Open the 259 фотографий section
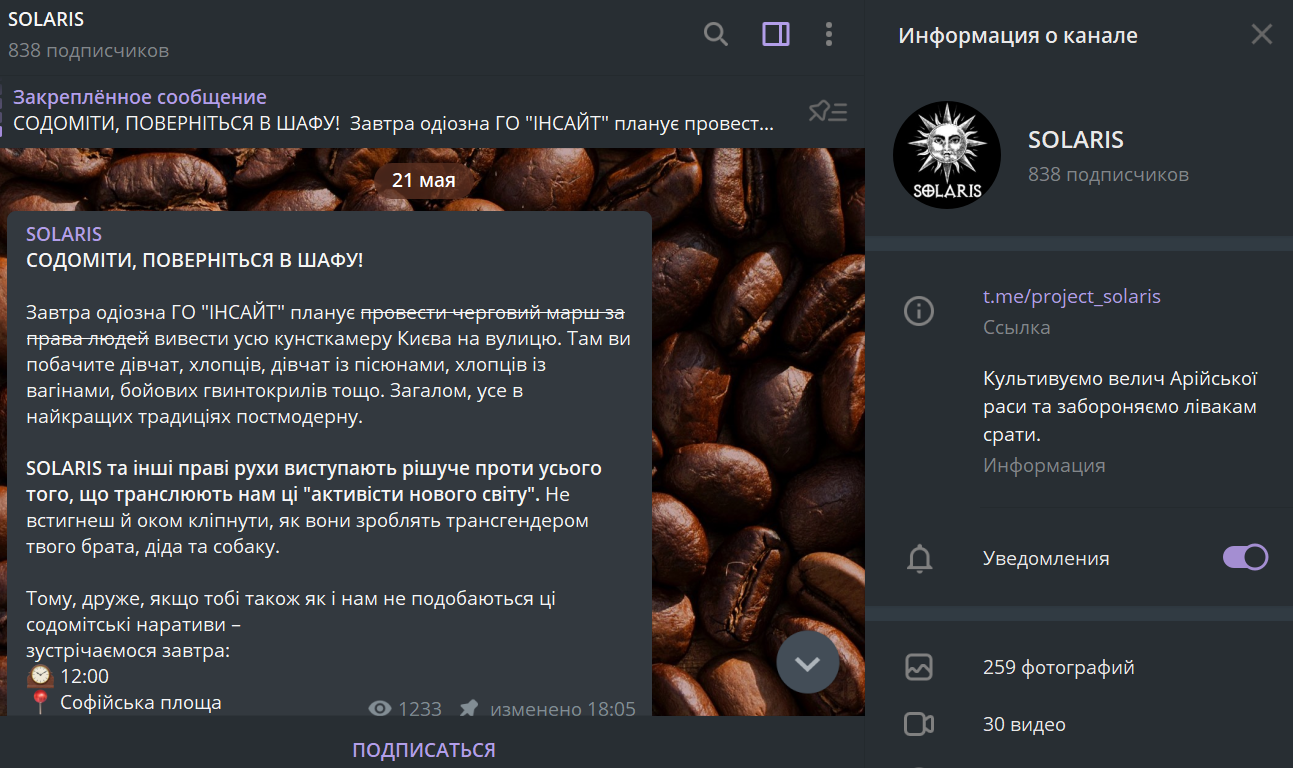 (1058, 667)
